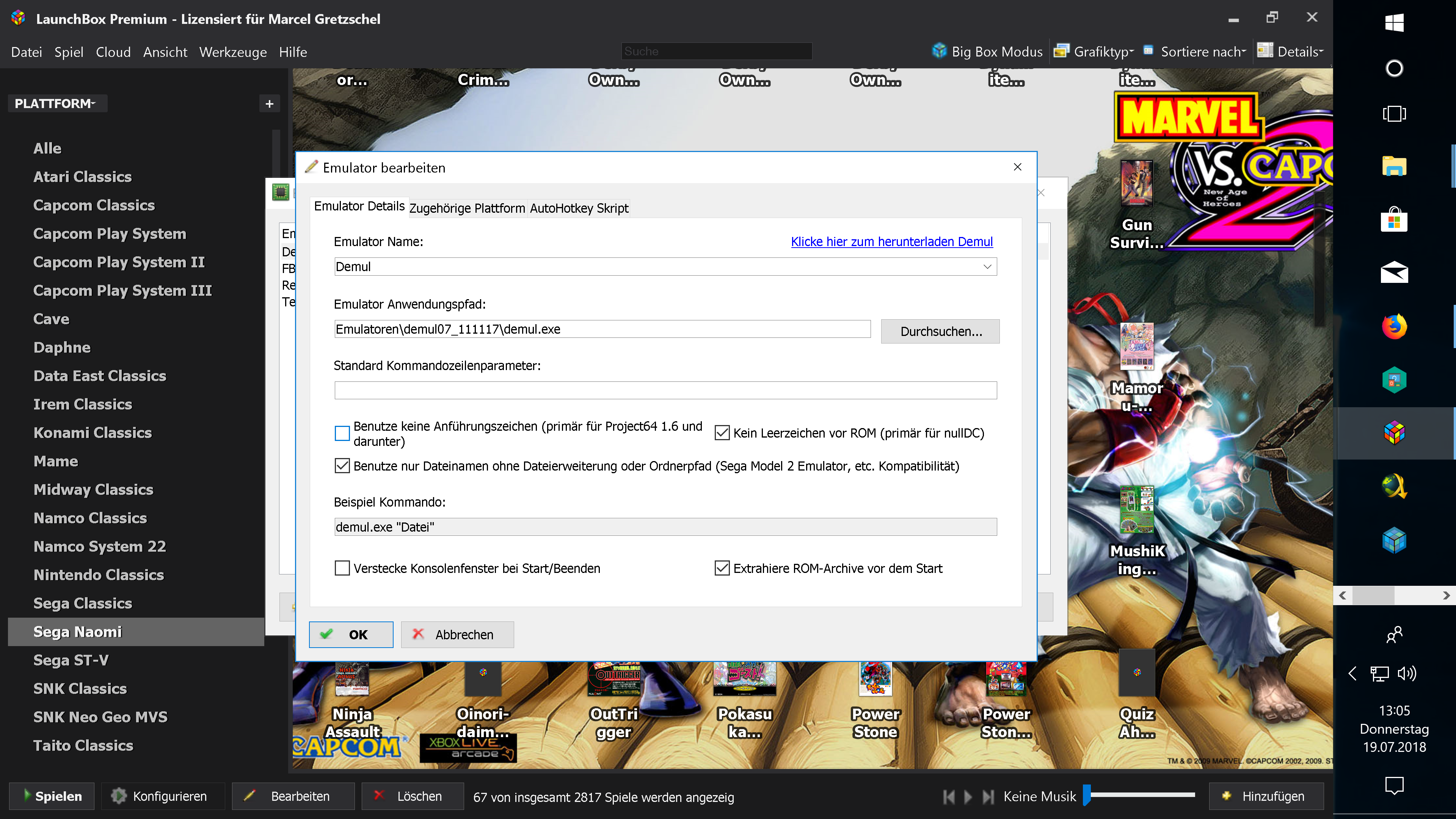Open Task View icon
The image size is (1456, 819).
[x=1394, y=114]
